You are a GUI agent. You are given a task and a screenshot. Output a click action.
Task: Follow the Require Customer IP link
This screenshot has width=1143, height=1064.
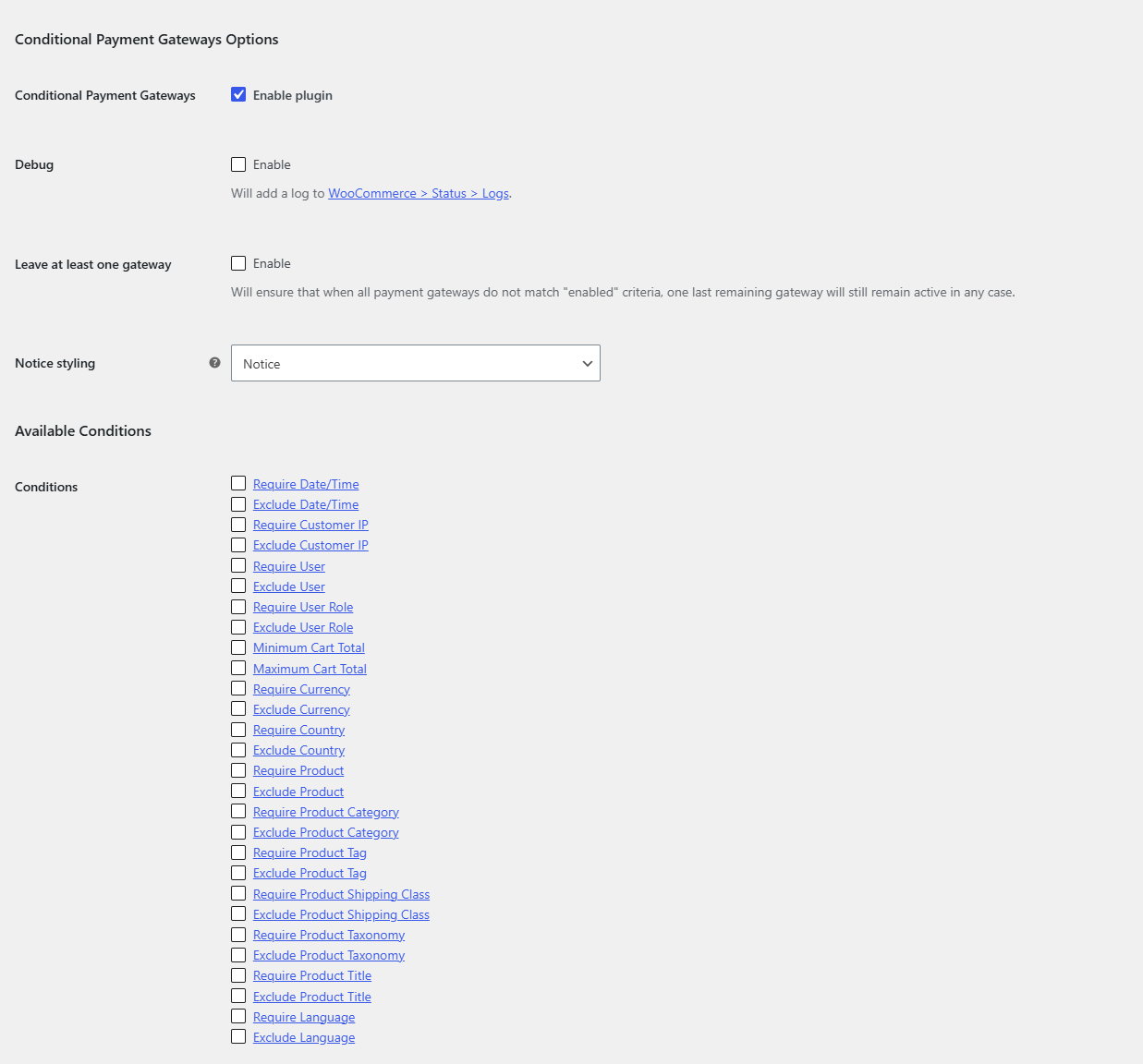point(310,525)
